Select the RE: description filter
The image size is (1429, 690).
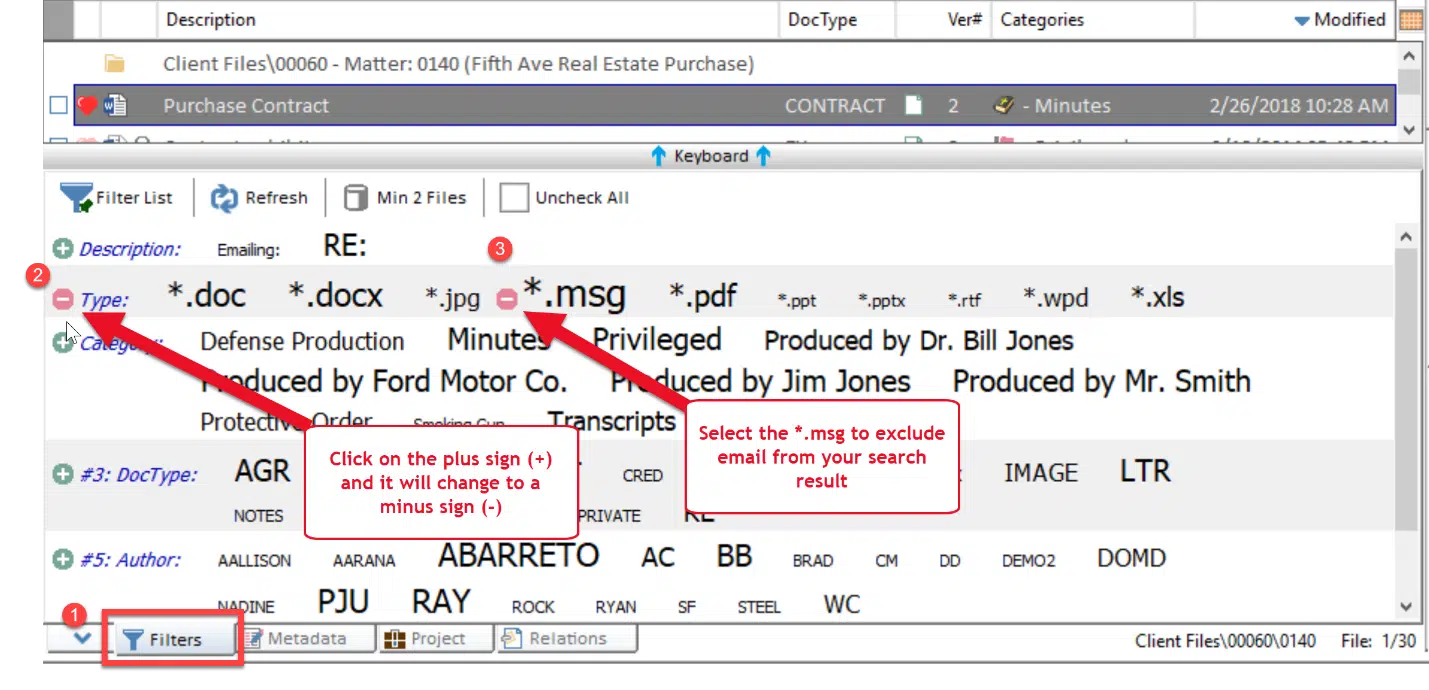(345, 245)
